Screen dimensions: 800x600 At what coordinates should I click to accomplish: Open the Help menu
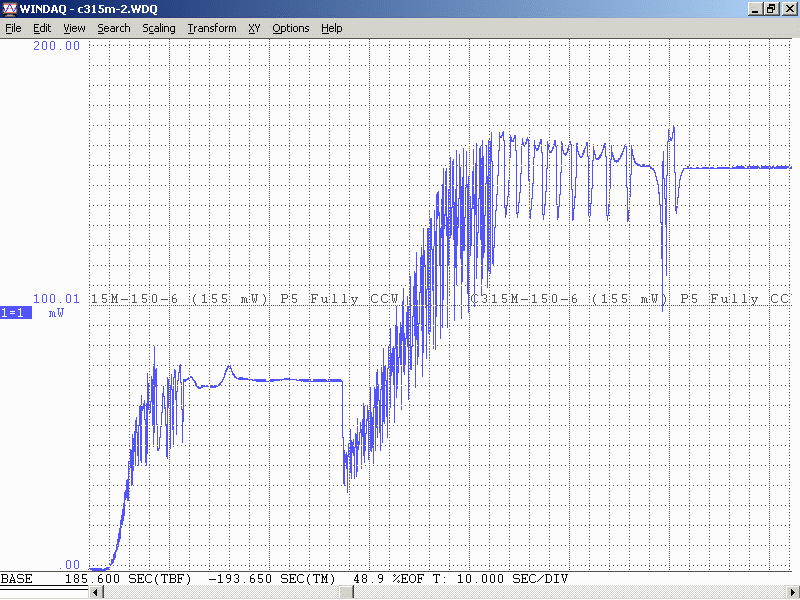(331, 28)
